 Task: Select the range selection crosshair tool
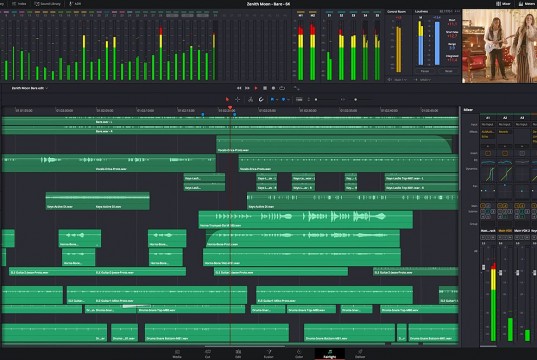click(238, 99)
